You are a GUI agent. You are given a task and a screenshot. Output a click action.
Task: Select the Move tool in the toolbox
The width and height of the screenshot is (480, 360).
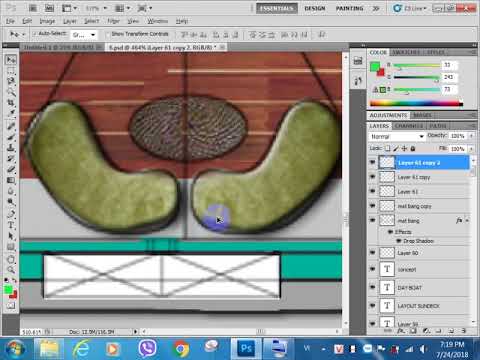pyautogui.click(x=11, y=60)
